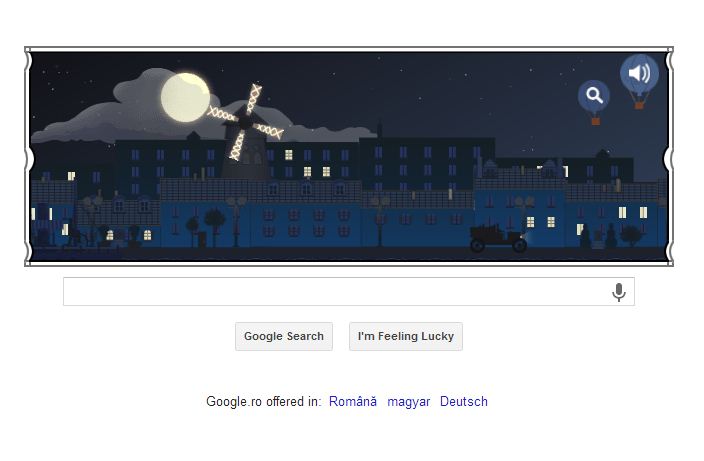
Task: Click the two figures at right building
Action: click(598, 237)
